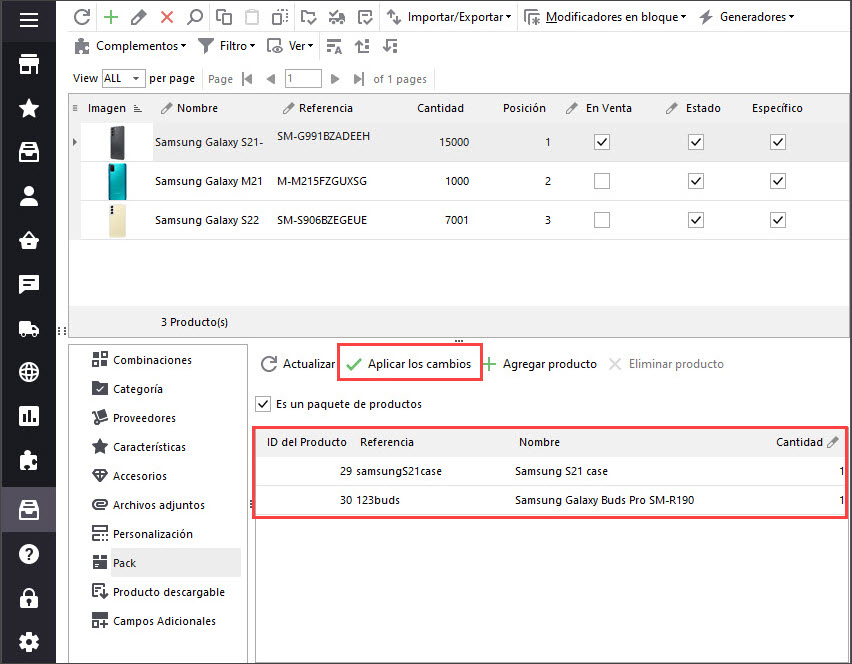
Task: Click the paste clipboard icon
Action: [x=252, y=17]
